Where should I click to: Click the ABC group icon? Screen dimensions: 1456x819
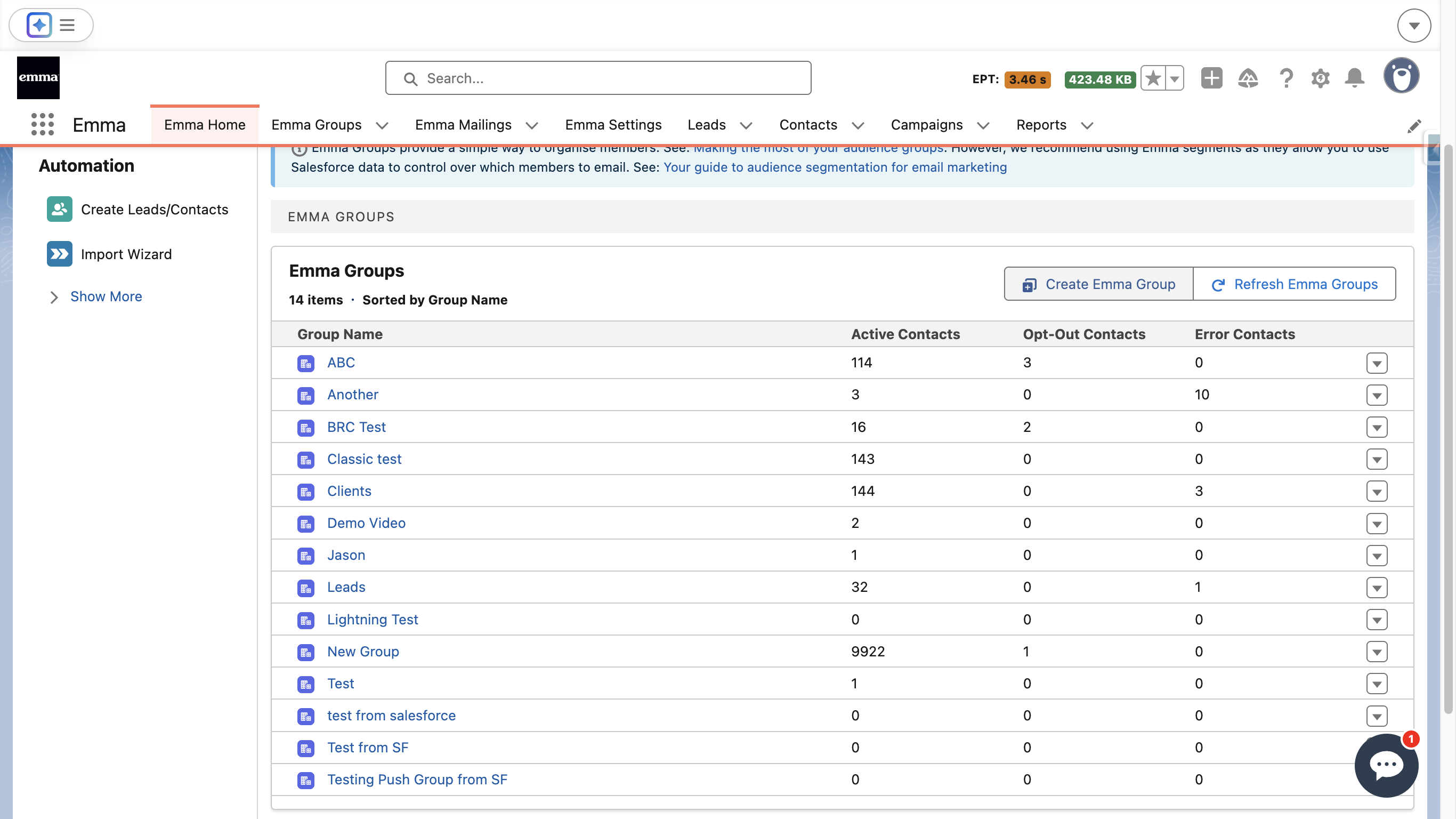tap(306, 363)
